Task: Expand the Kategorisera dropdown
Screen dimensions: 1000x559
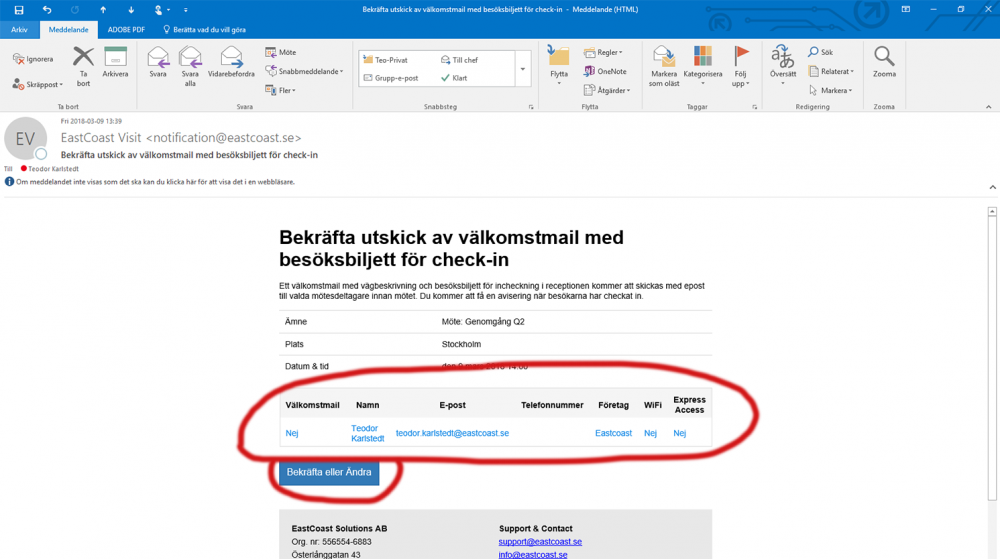Action: [703, 64]
